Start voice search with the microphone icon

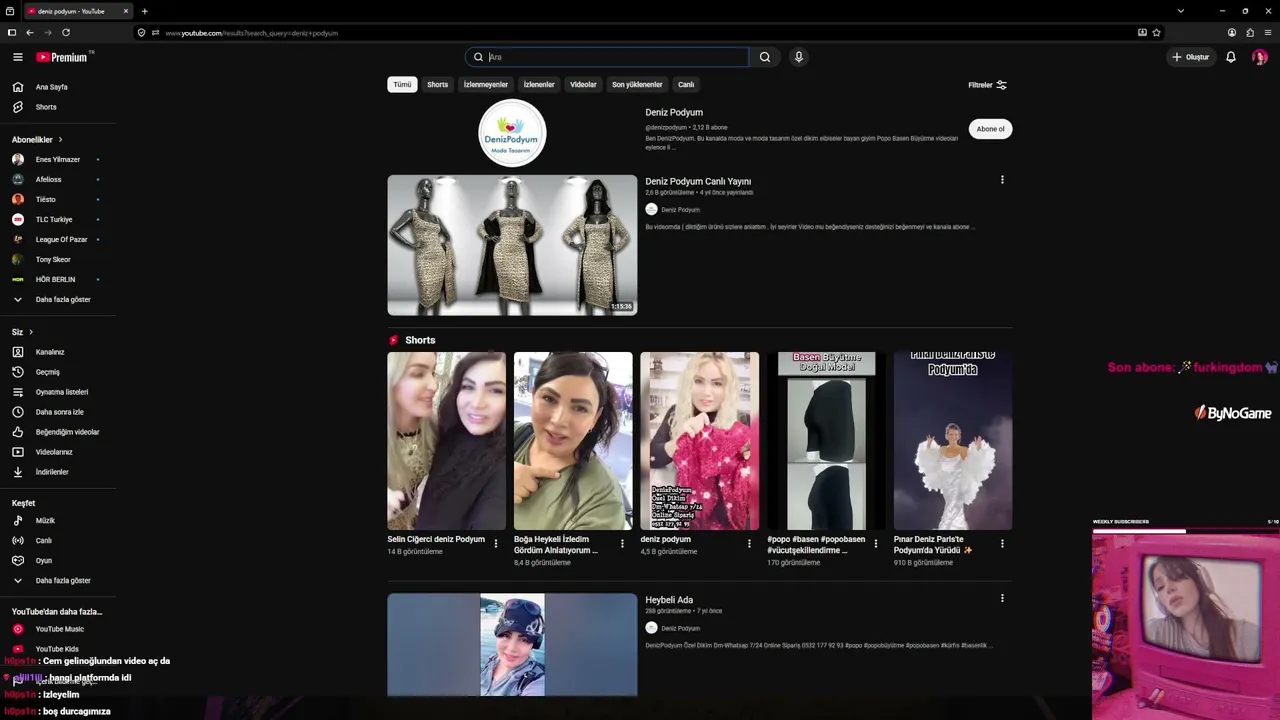click(x=798, y=57)
